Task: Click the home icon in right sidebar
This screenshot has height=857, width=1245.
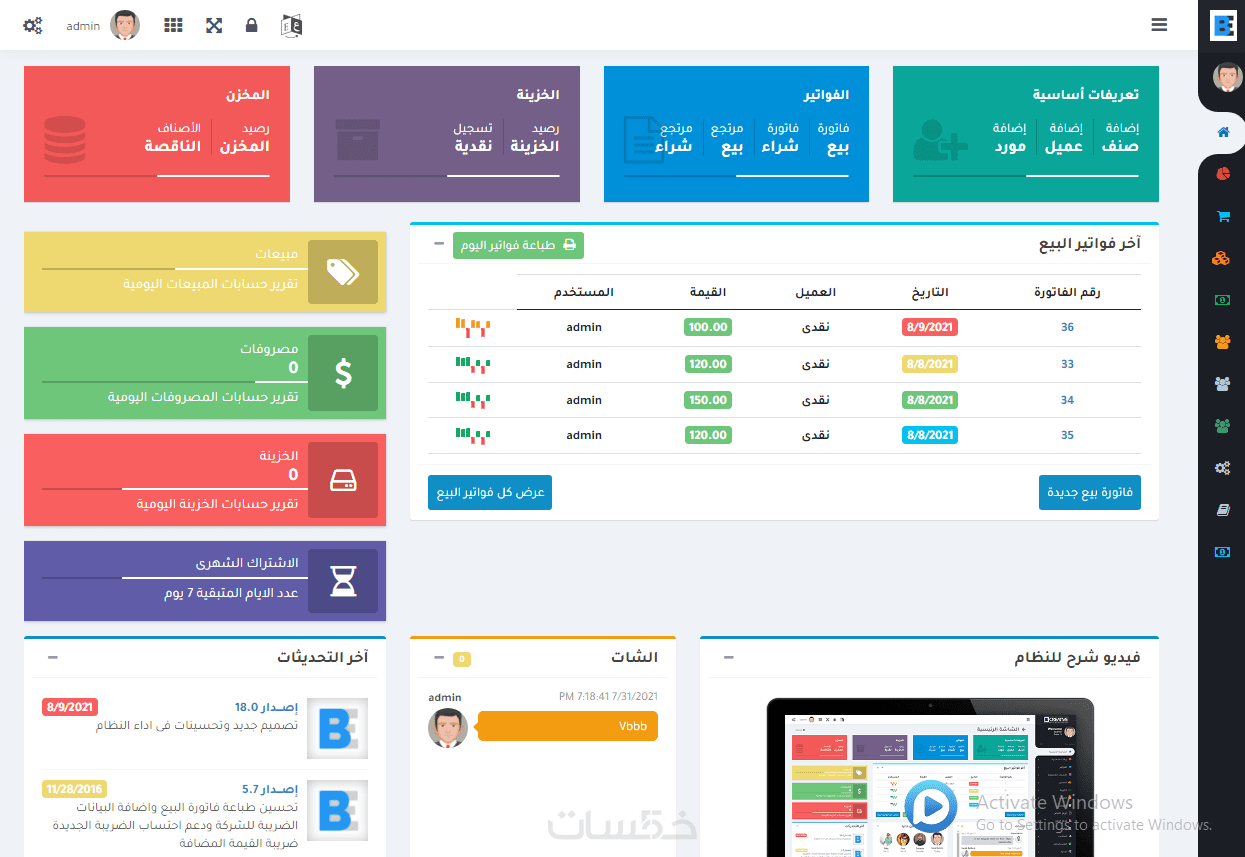Action: pos(1222,132)
